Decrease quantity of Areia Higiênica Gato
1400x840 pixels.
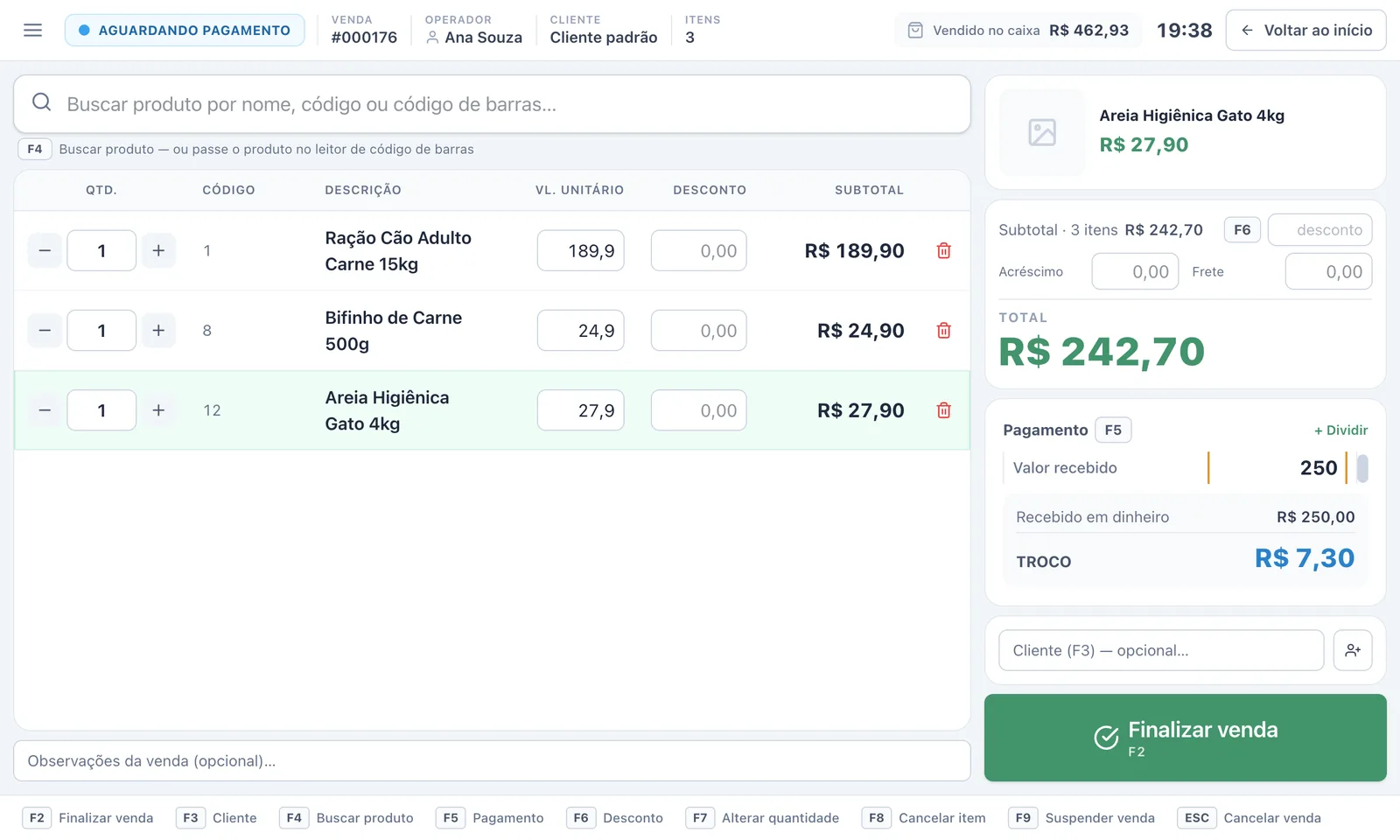click(x=45, y=410)
